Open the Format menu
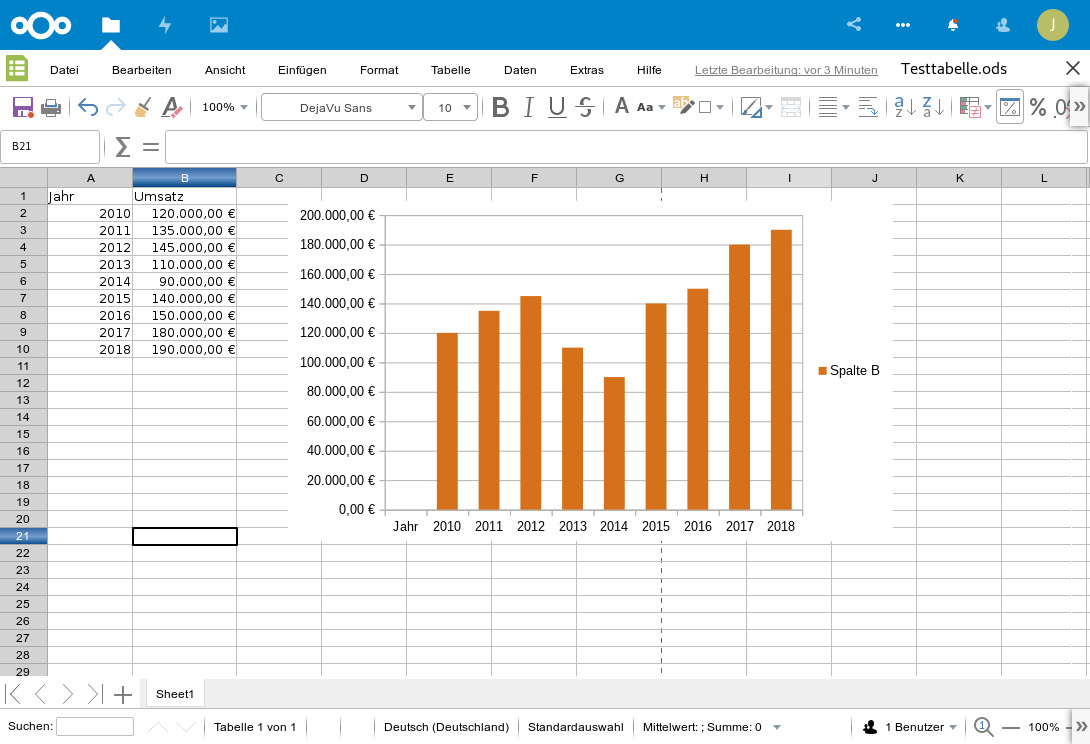 [x=379, y=70]
